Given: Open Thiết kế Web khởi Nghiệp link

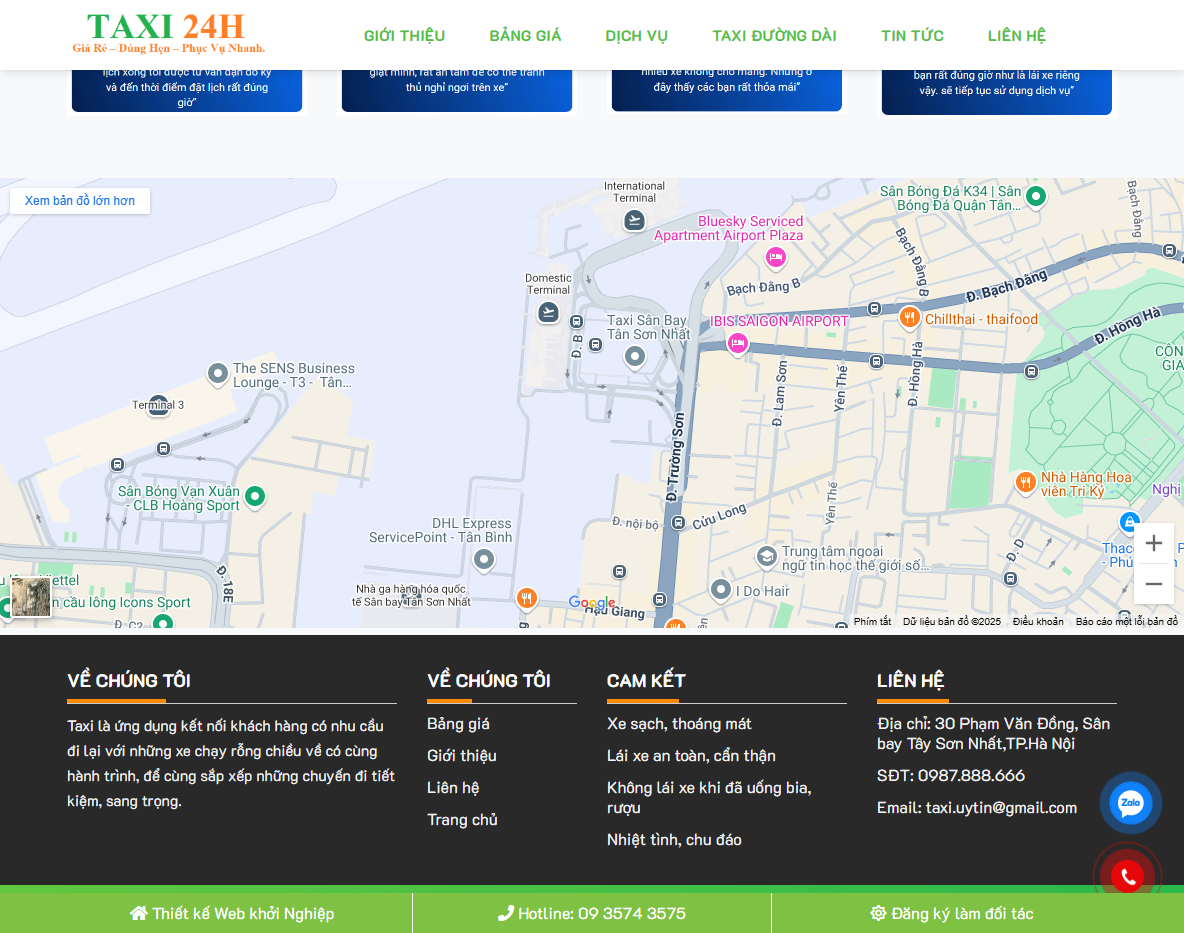Looking at the screenshot, I should pos(232,913).
